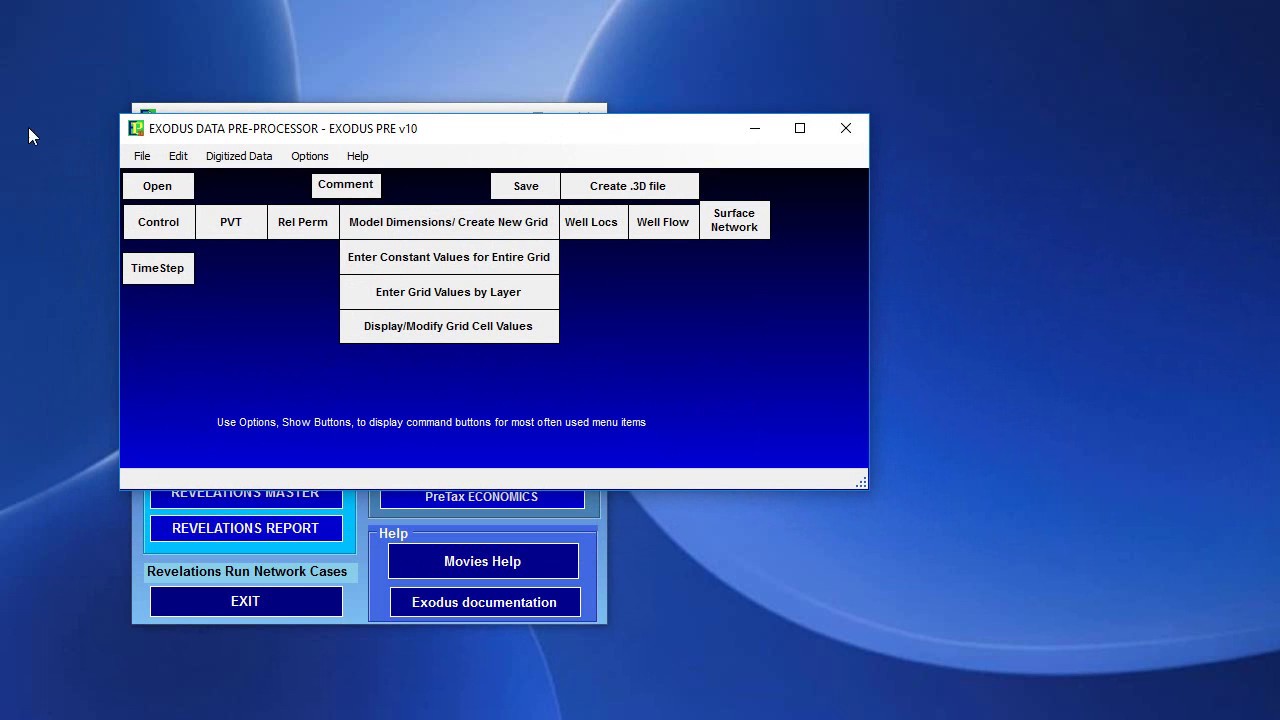Select Model Dimensions/ Create New Grid
Screen dimensions: 1280x720
tap(449, 222)
